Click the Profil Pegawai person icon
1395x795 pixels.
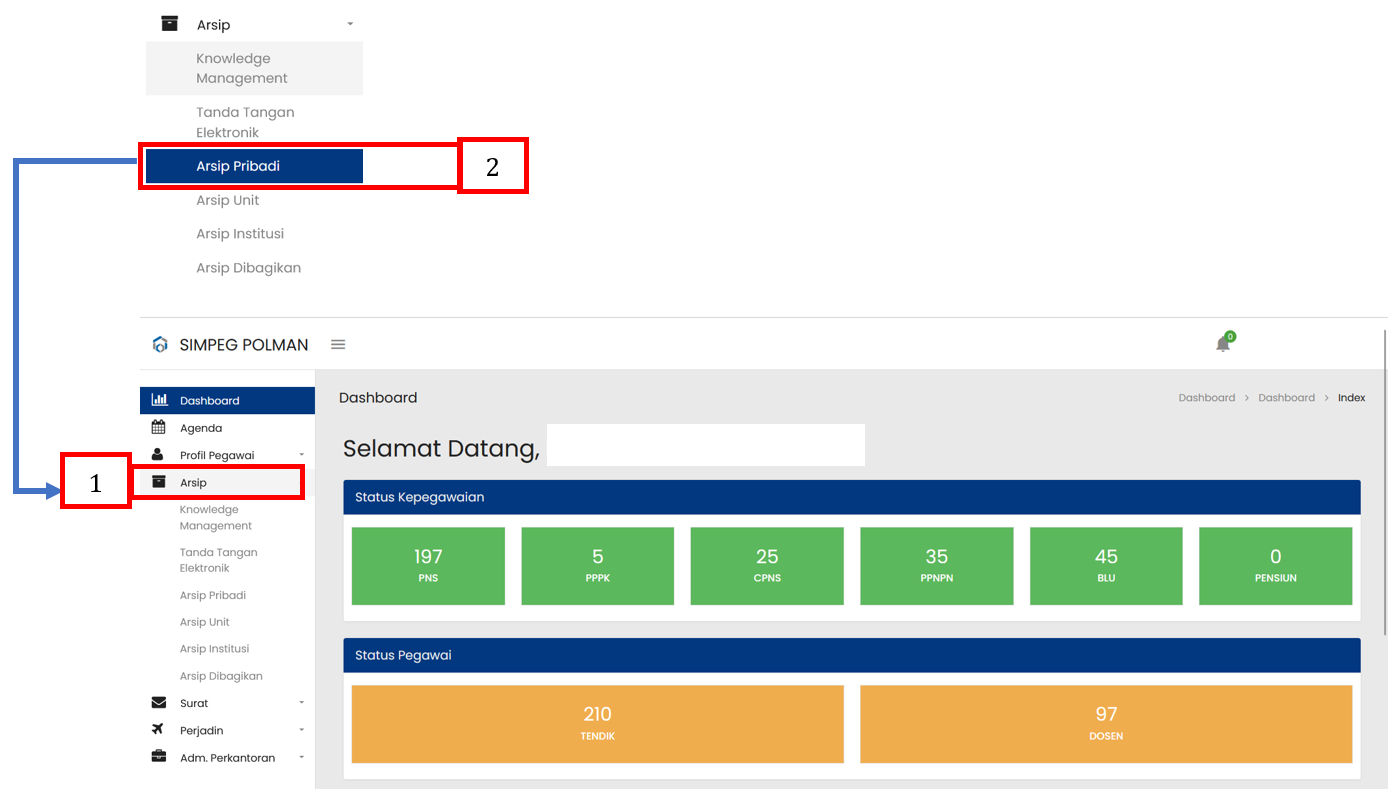tap(158, 455)
